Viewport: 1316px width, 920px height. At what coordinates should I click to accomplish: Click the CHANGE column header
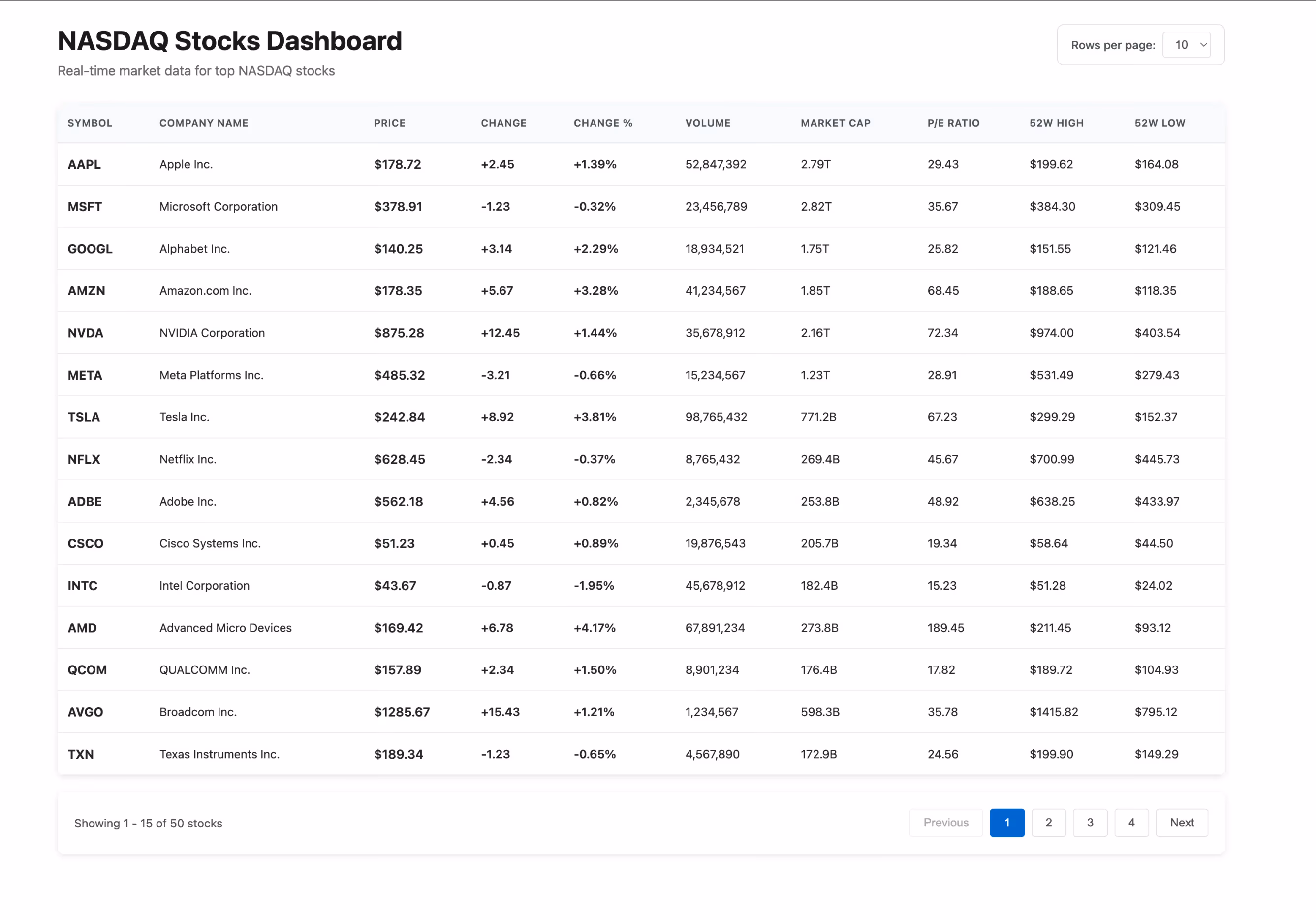point(504,123)
